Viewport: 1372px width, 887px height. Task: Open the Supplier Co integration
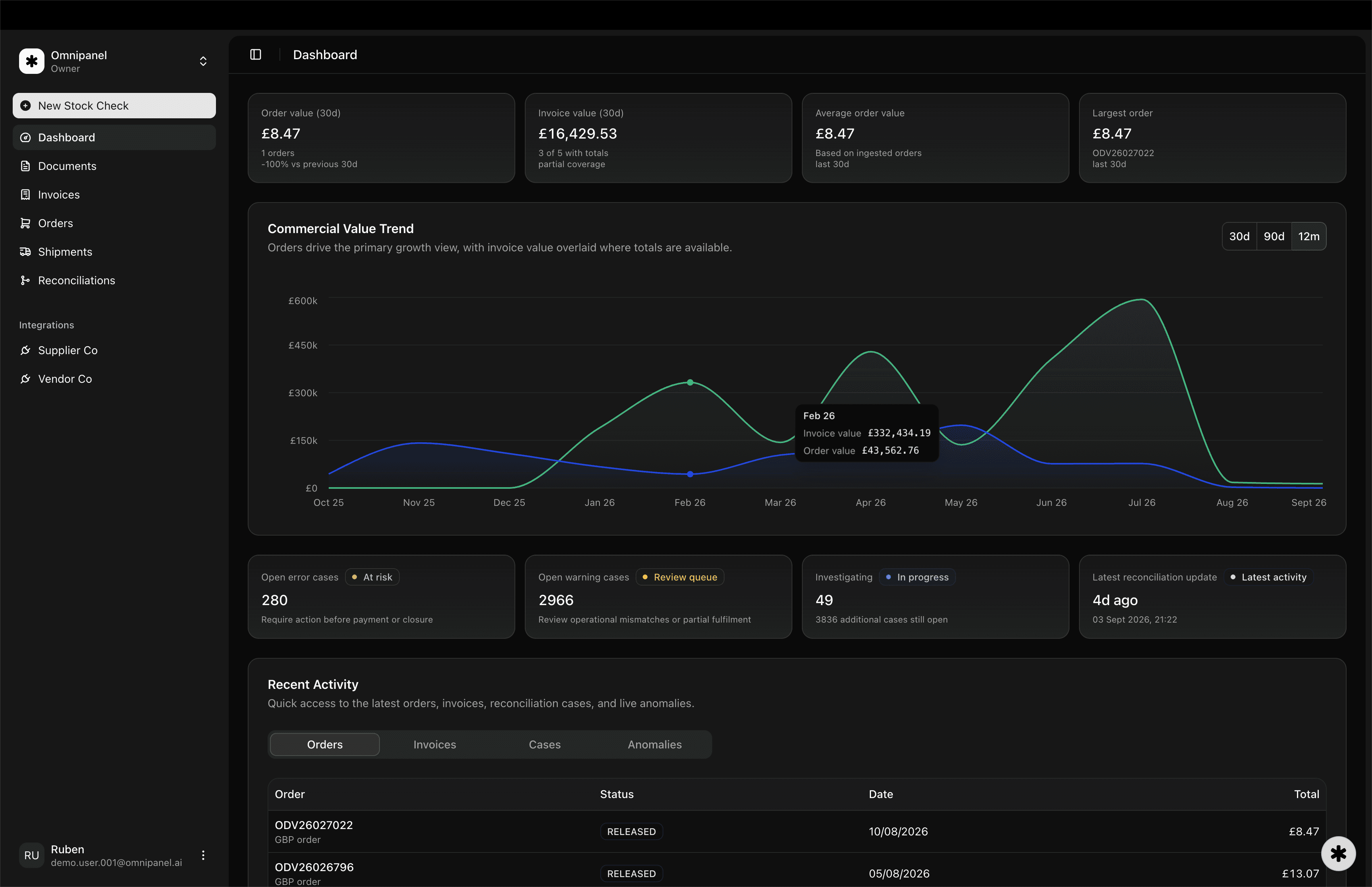(114, 350)
